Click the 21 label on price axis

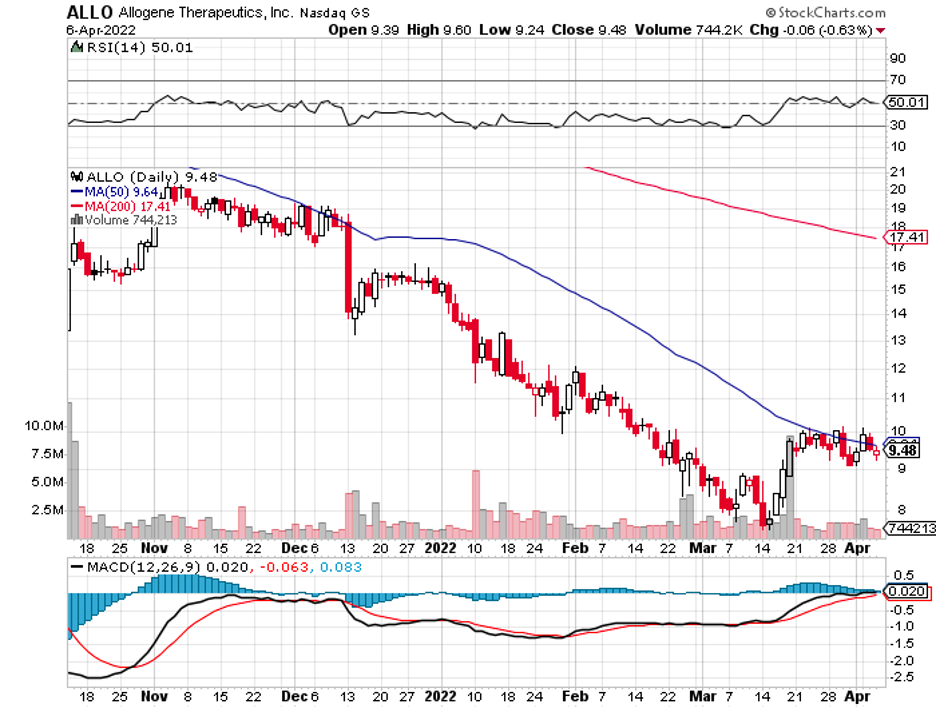(897, 172)
